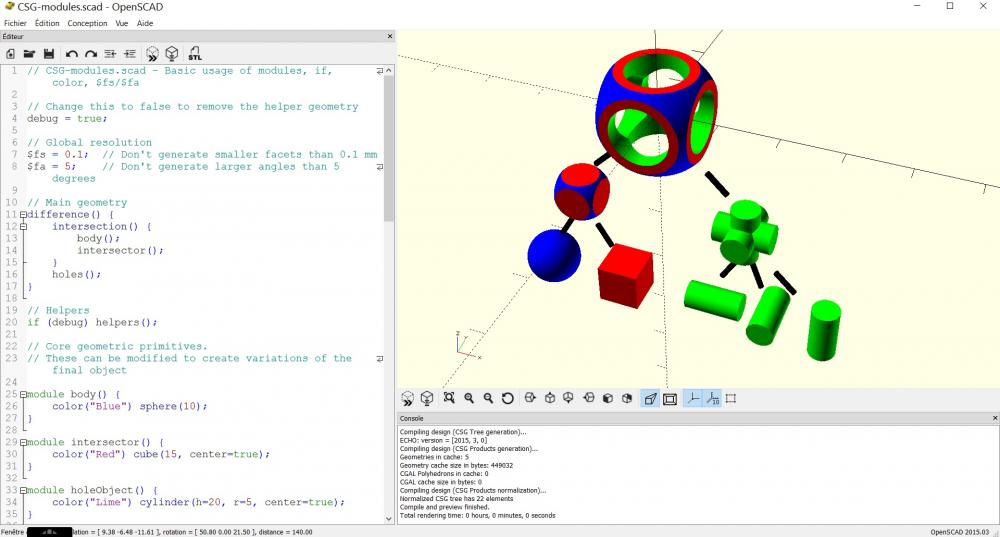The width and height of the screenshot is (1000, 537).
Task: Close the Éditeur panel
Action: coord(390,36)
